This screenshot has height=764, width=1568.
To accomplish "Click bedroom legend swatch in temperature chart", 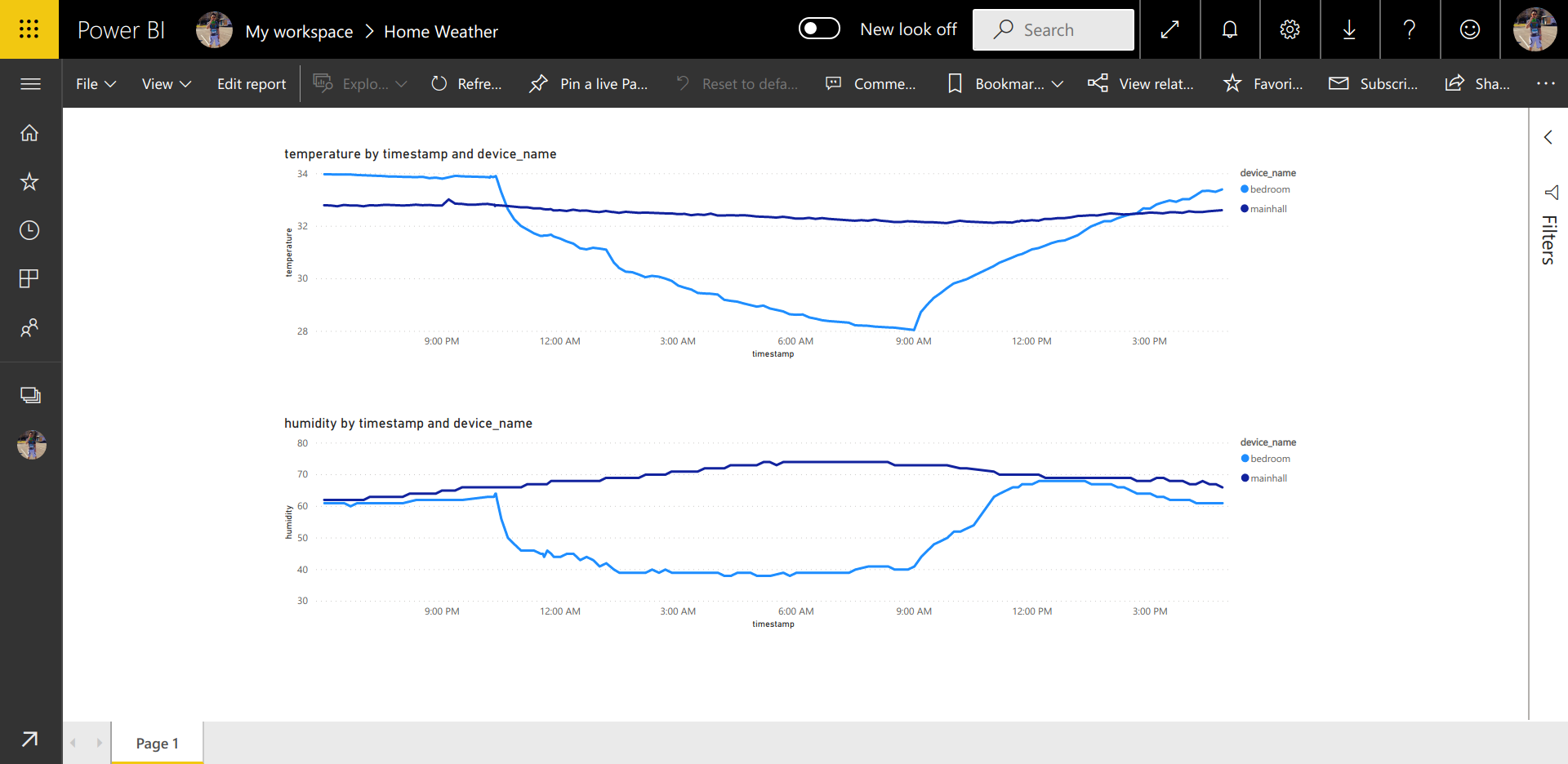I will pos(1245,189).
